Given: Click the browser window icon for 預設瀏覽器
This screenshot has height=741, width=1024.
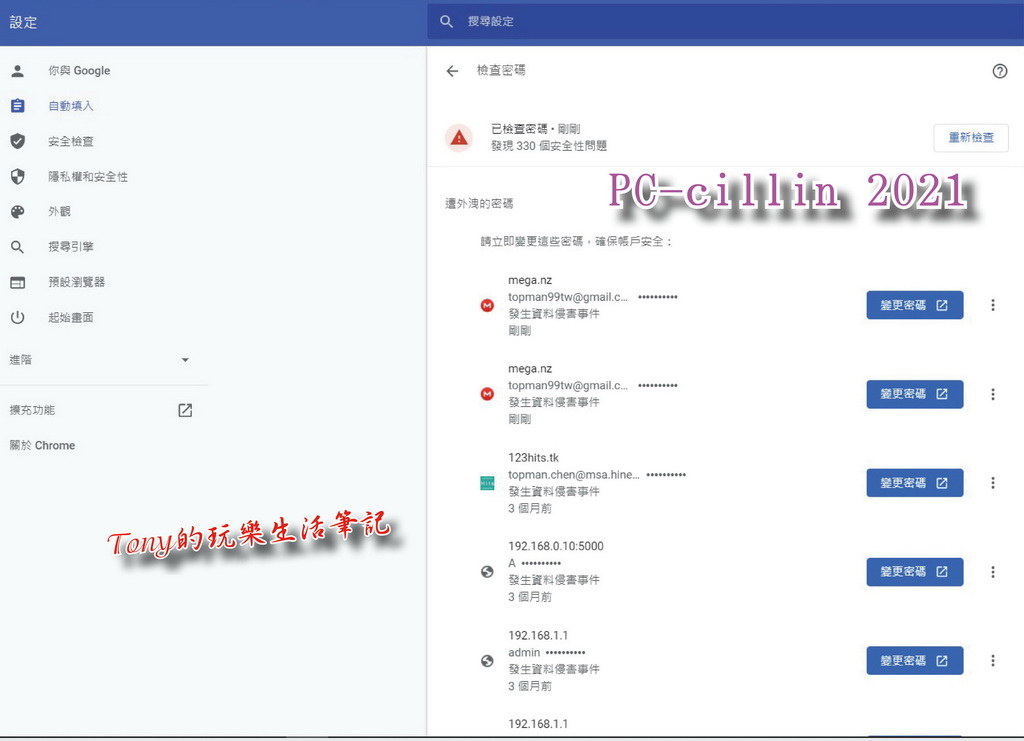Looking at the screenshot, I should (x=18, y=282).
